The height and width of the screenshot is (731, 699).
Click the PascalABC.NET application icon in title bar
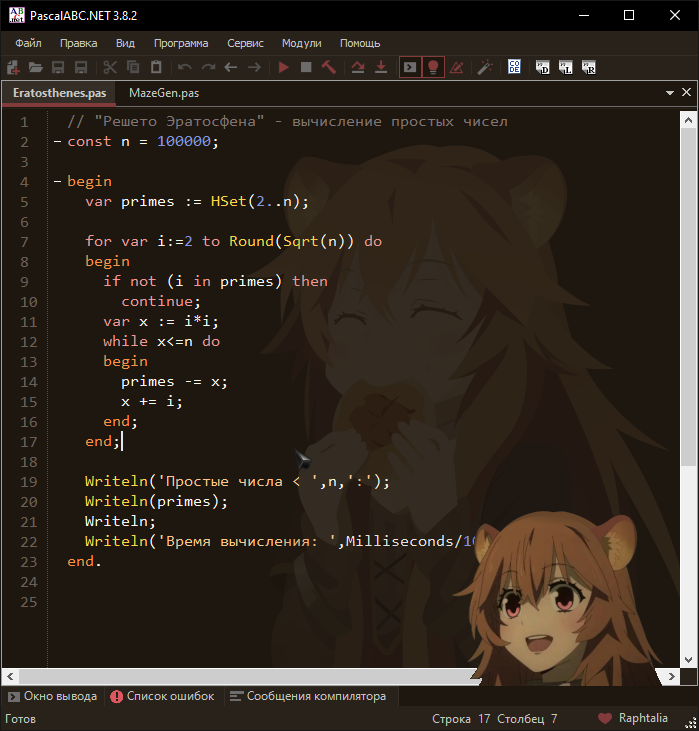[16, 15]
